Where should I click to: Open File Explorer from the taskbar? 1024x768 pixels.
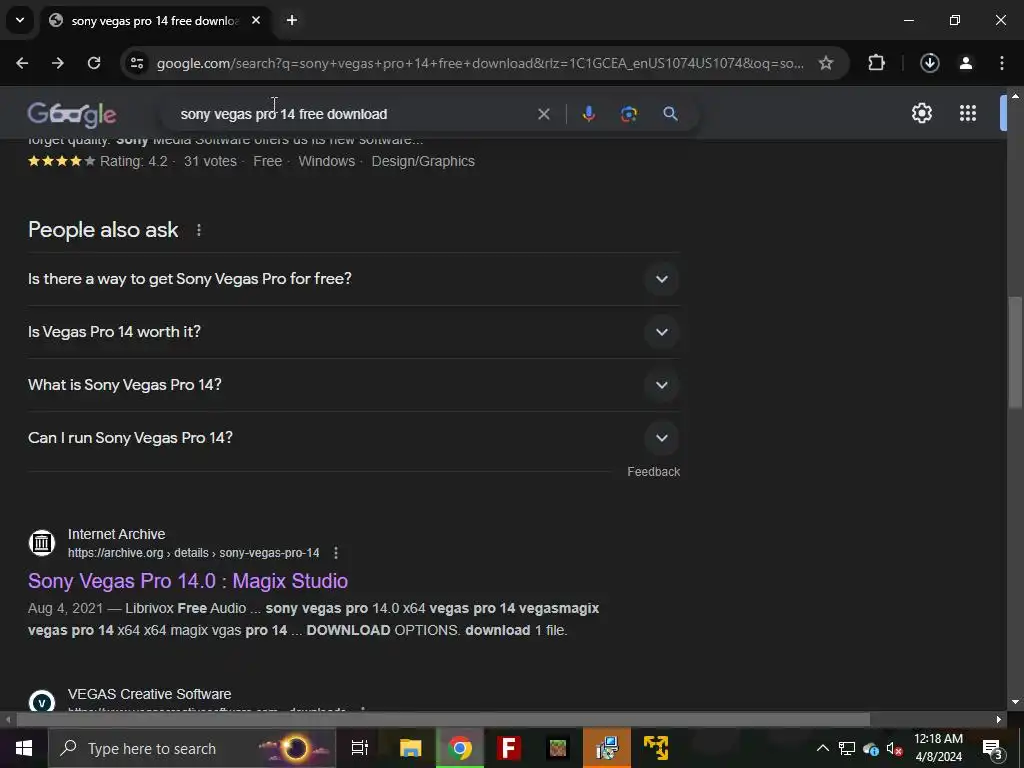(x=410, y=748)
